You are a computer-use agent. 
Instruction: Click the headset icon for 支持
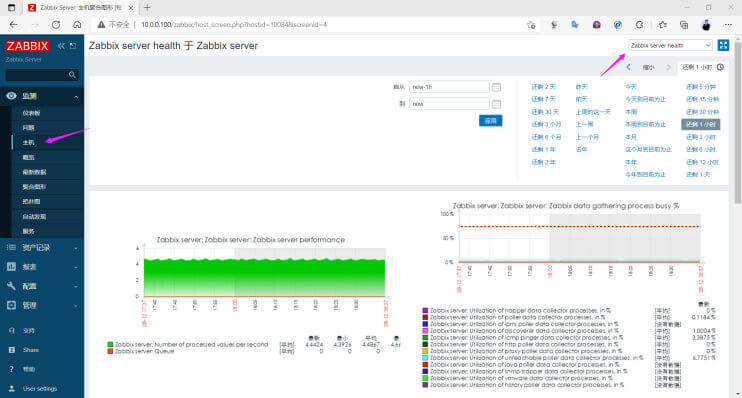click(12, 331)
